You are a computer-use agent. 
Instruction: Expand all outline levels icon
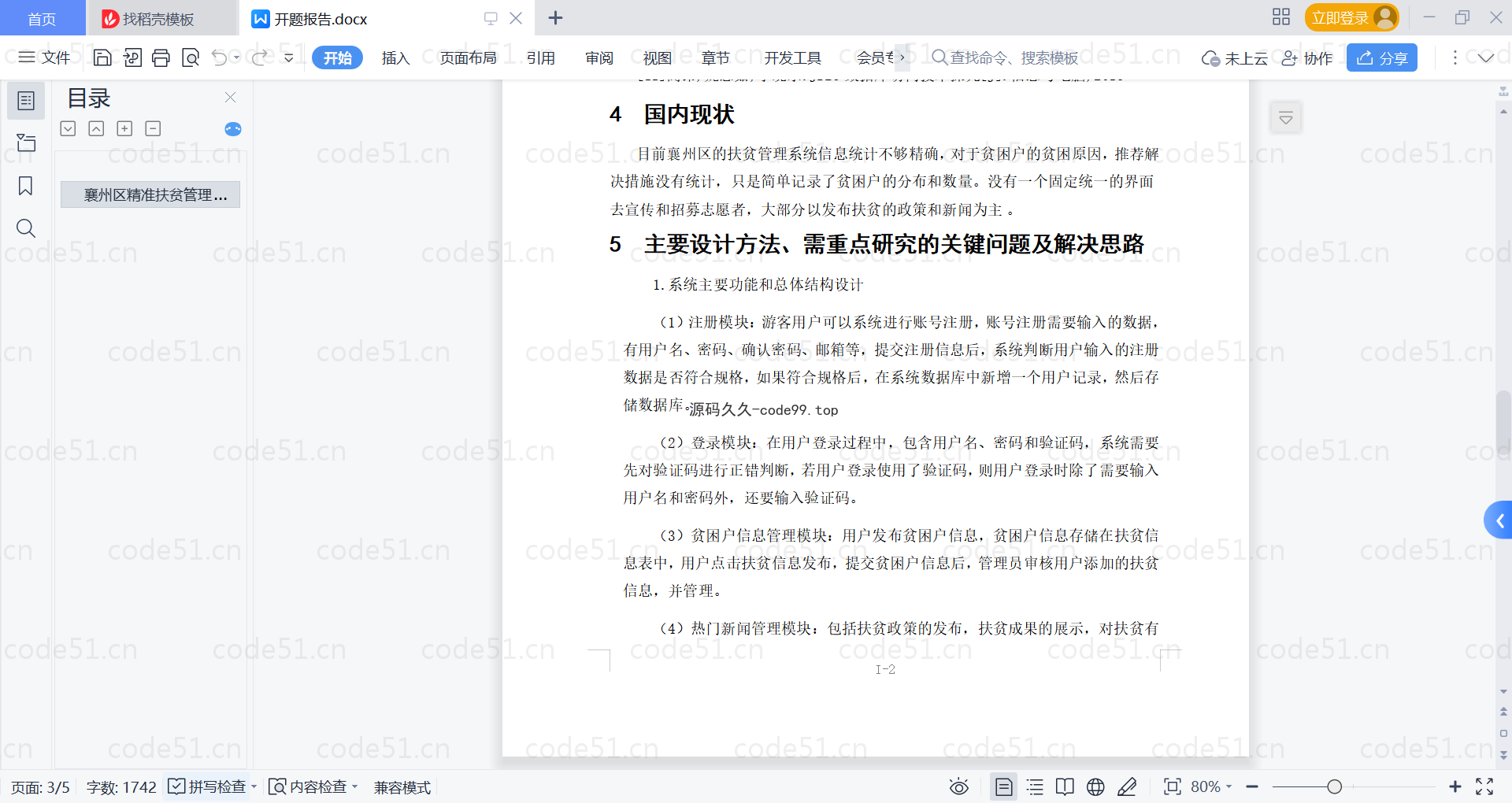click(69, 128)
